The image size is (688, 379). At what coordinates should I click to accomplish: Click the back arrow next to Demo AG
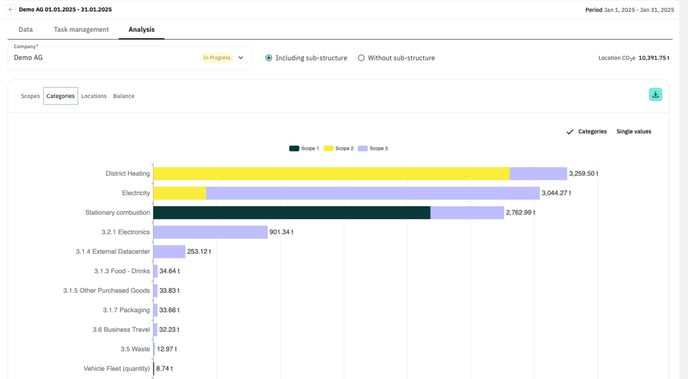tap(11, 9)
